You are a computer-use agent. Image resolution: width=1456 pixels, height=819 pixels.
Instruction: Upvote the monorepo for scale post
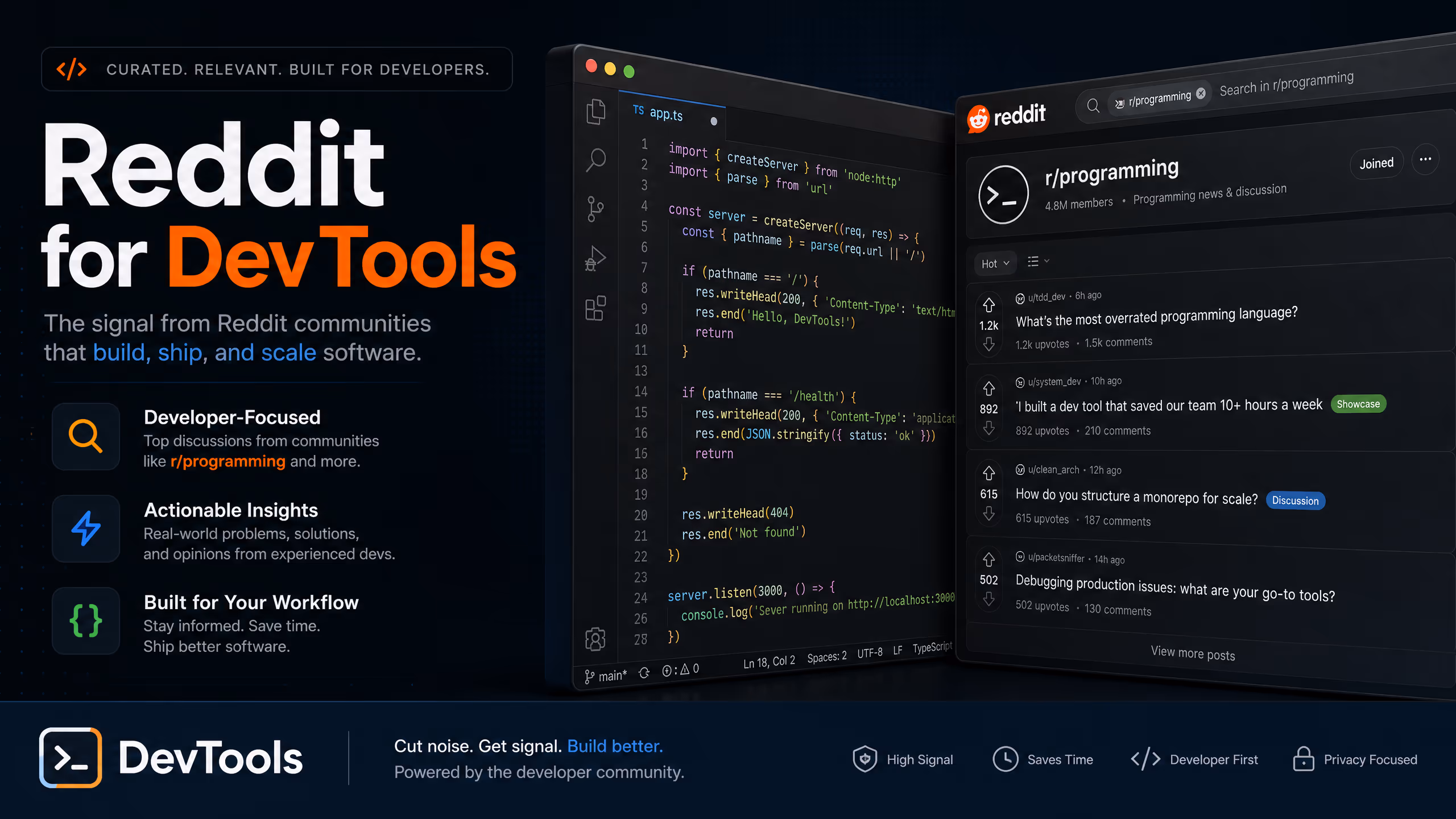[x=988, y=473]
